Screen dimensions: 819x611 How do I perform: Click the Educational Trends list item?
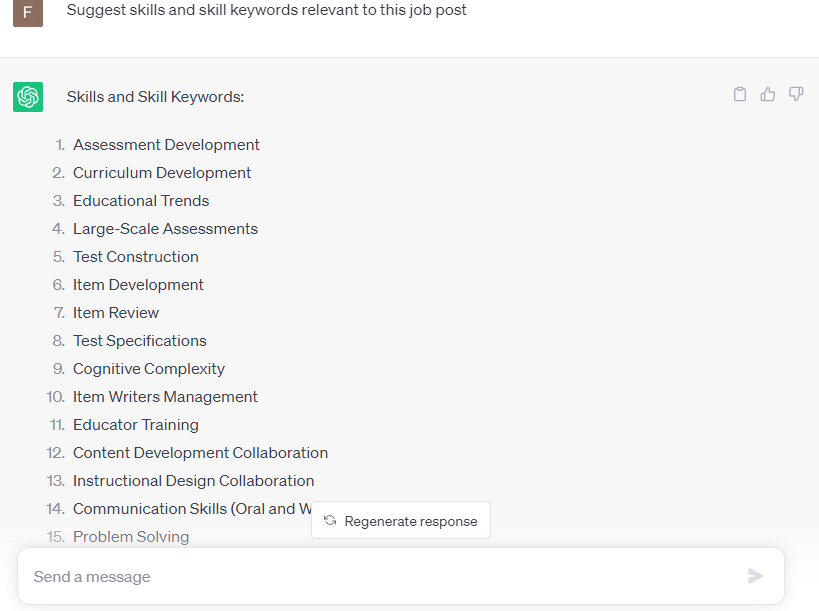click(x=141, y=201)
